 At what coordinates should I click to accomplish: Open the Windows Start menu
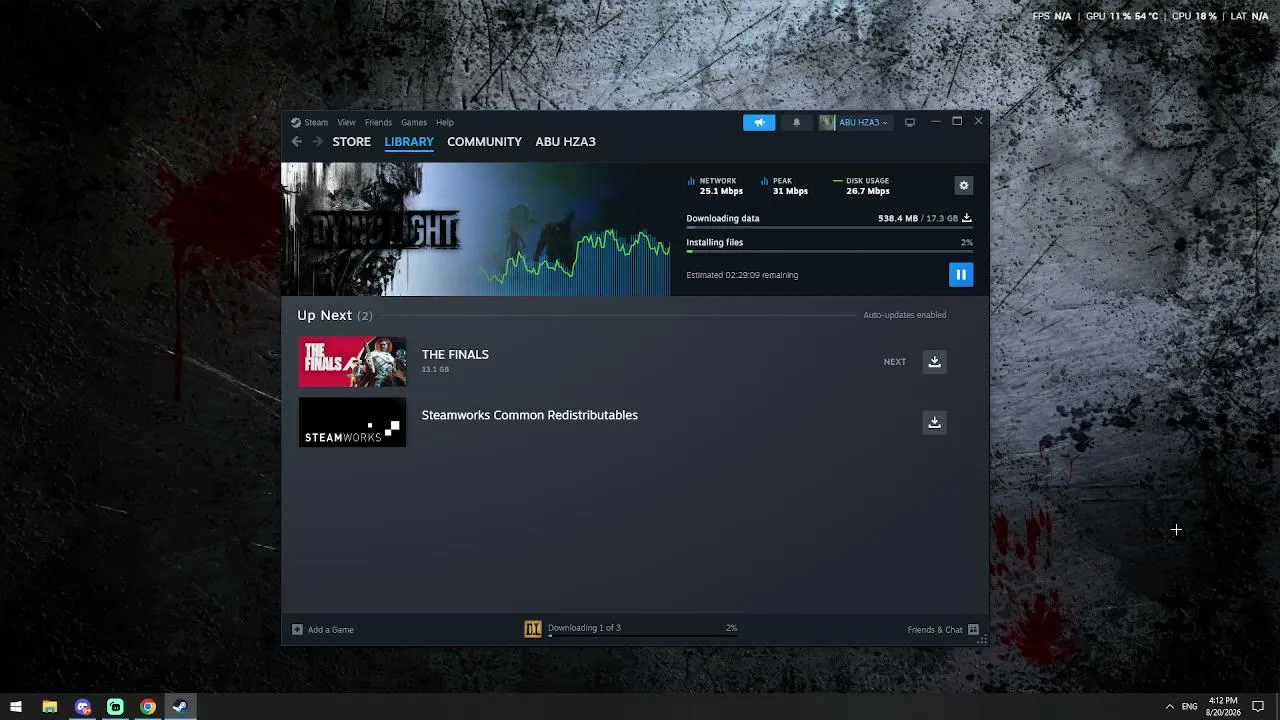tap(16, 707)
